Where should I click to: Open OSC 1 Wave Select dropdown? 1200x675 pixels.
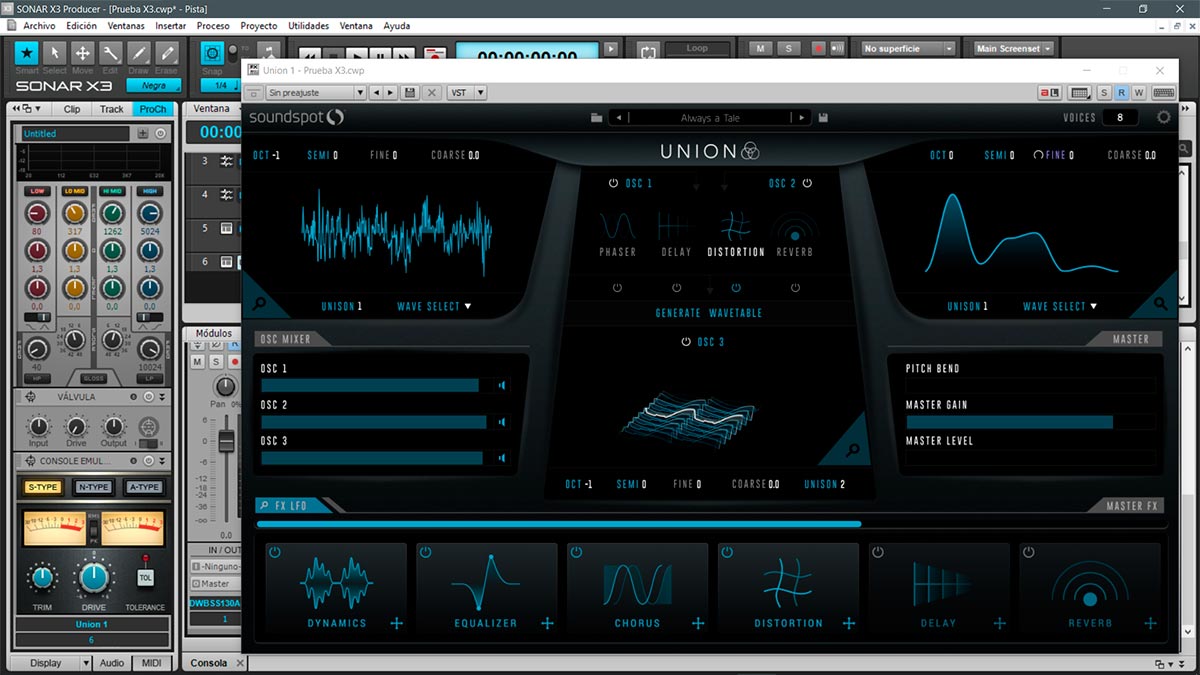coord(435,306)
